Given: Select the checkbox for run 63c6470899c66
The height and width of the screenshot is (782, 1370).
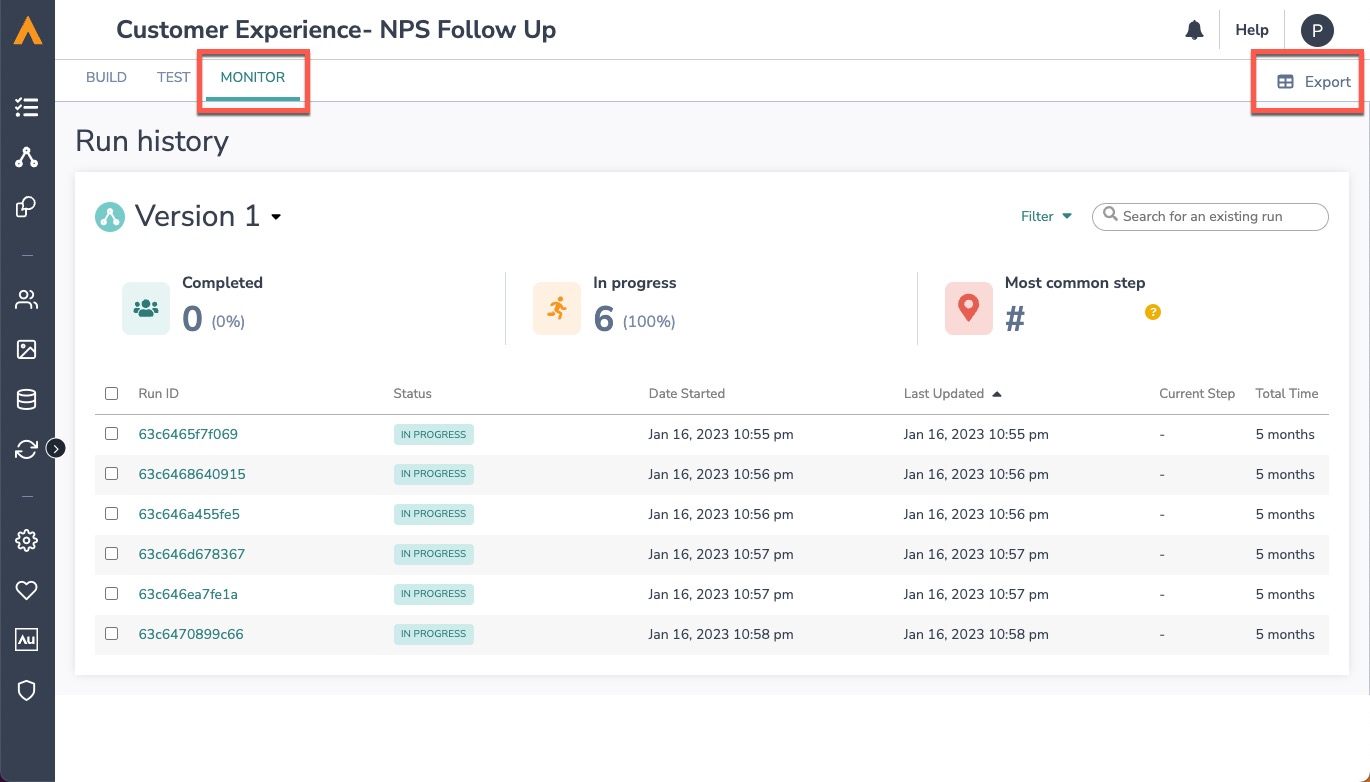Looking at the screenshot, I should coord(112,634).
